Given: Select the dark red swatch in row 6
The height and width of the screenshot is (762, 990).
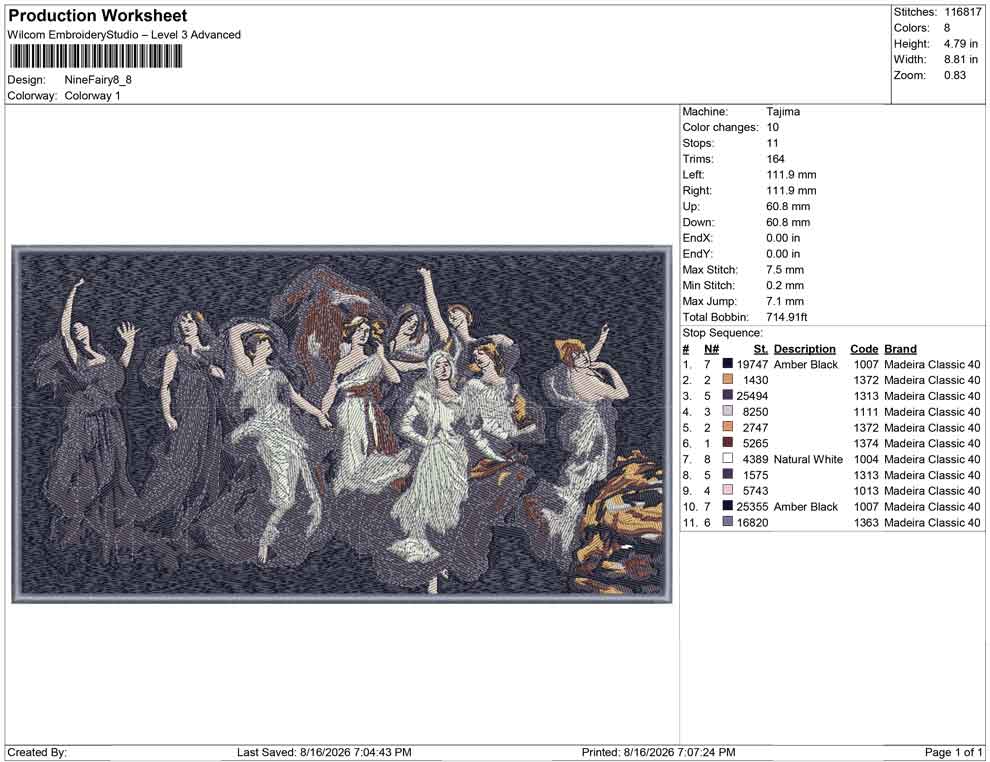Looking at the screenshot, I should pos(727,443).
